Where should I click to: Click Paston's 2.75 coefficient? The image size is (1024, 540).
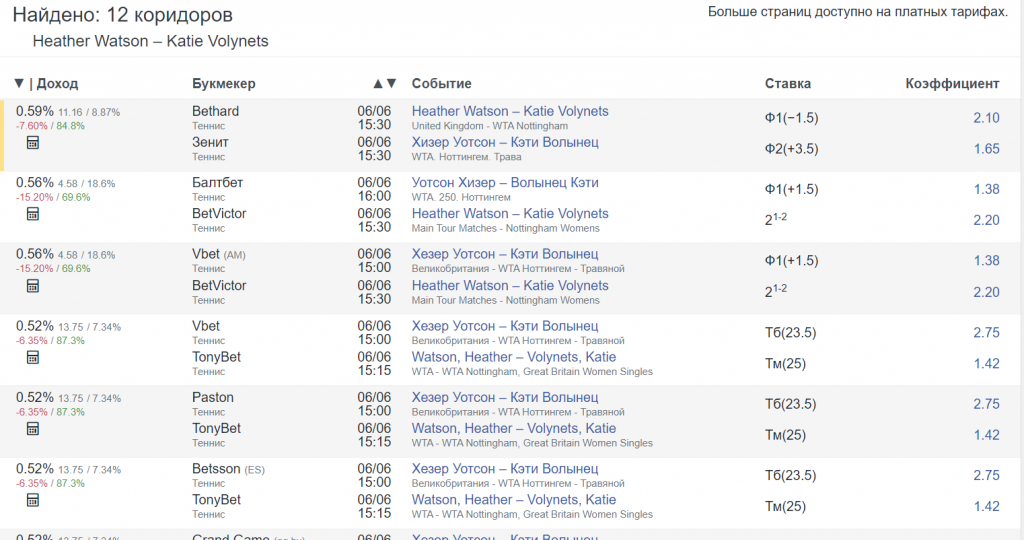(x=986, y=404)
